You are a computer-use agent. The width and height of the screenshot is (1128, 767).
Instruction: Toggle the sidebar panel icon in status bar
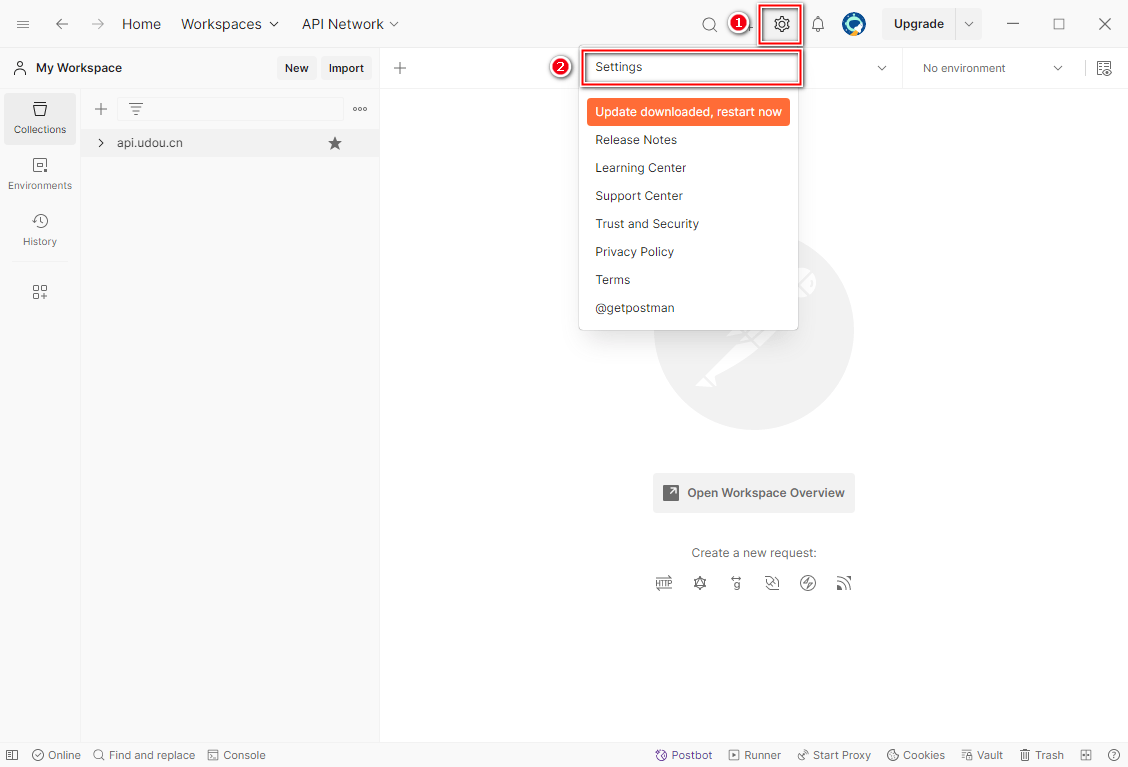tap(12, 755)
